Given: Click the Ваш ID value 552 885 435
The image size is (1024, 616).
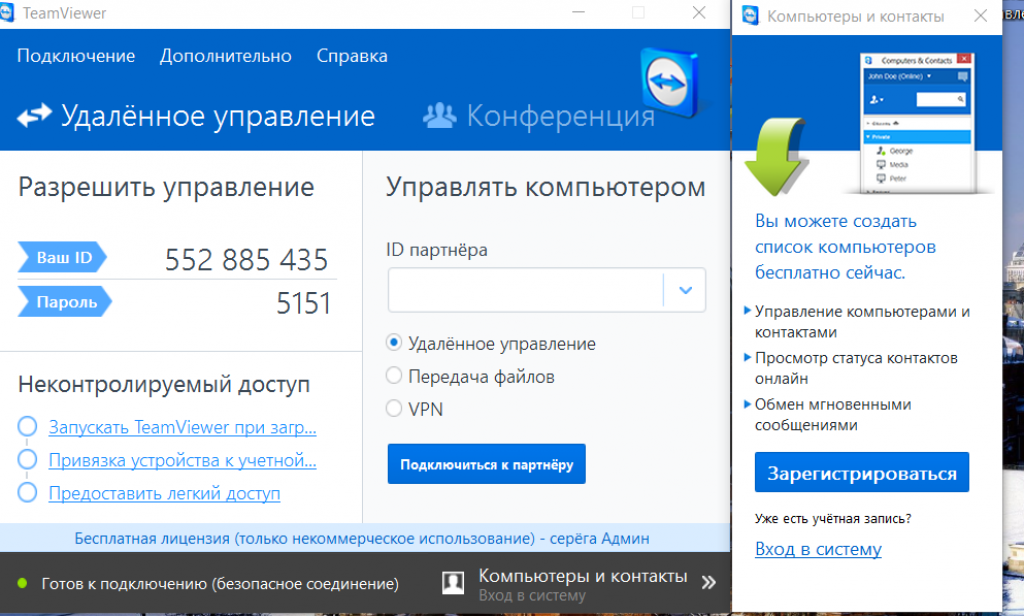Looking at the screenshot, I should click(x=246, y=259).
